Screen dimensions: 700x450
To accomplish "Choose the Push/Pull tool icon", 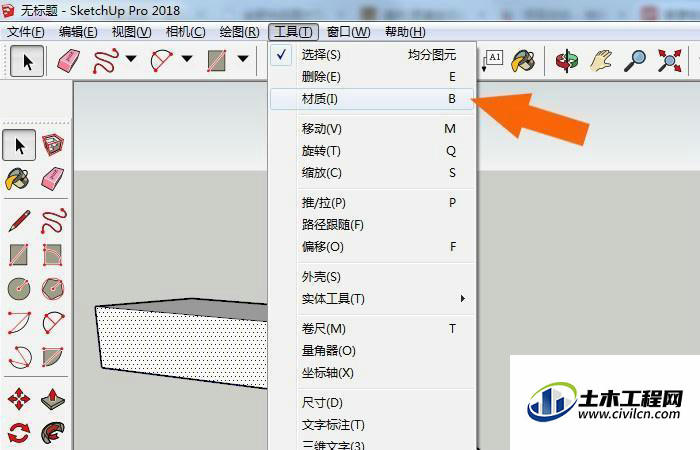I will pos(53,399).
